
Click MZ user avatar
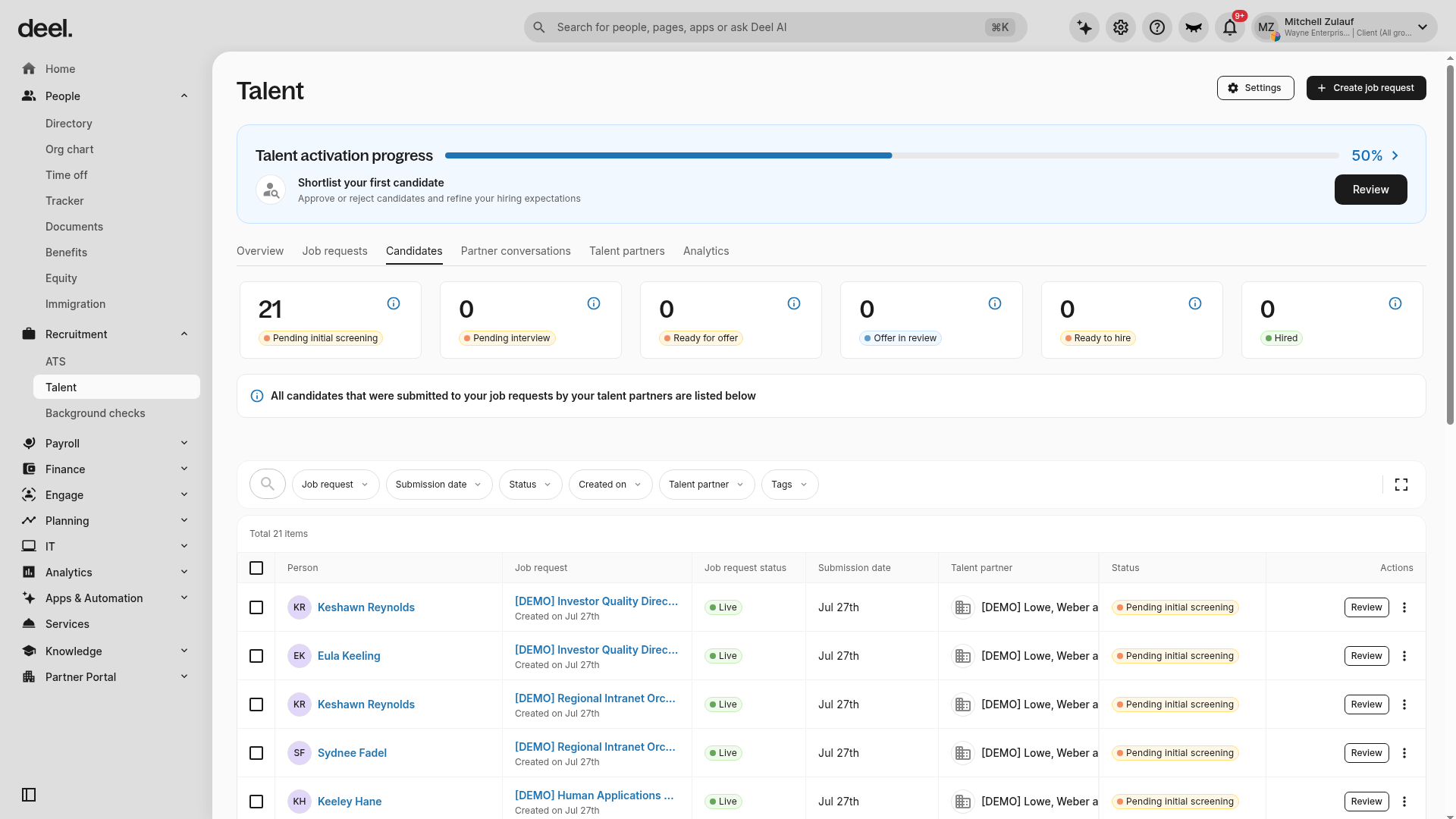coord(1266,27)
